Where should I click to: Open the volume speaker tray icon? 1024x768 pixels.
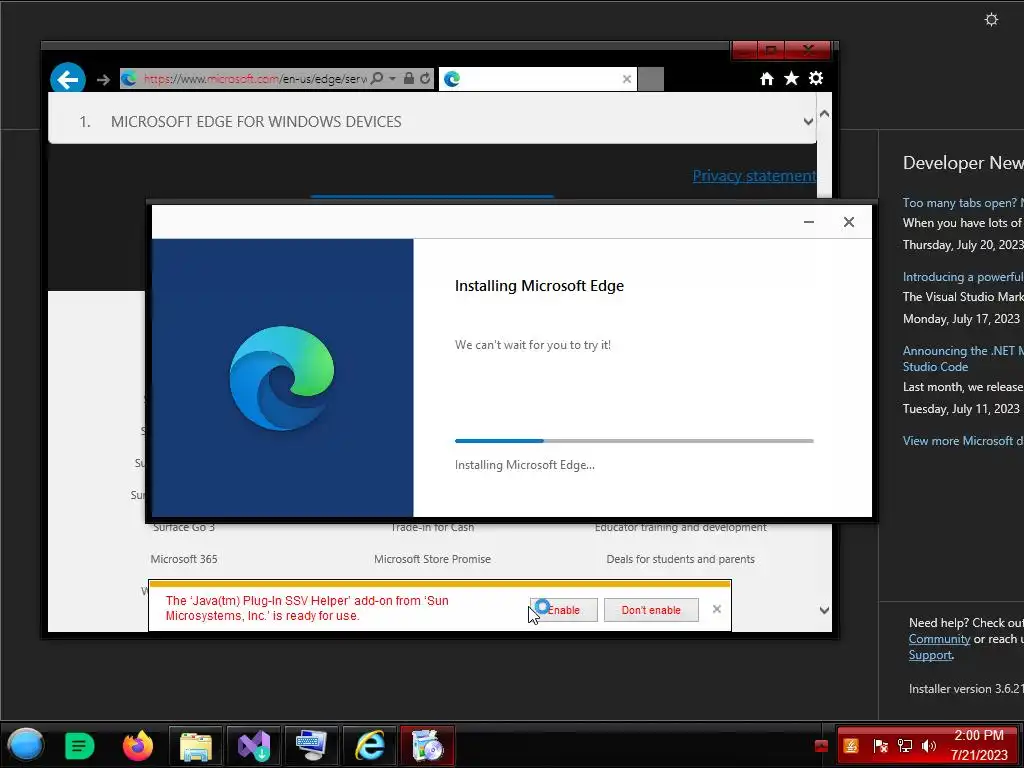click(x=929, y=746)
